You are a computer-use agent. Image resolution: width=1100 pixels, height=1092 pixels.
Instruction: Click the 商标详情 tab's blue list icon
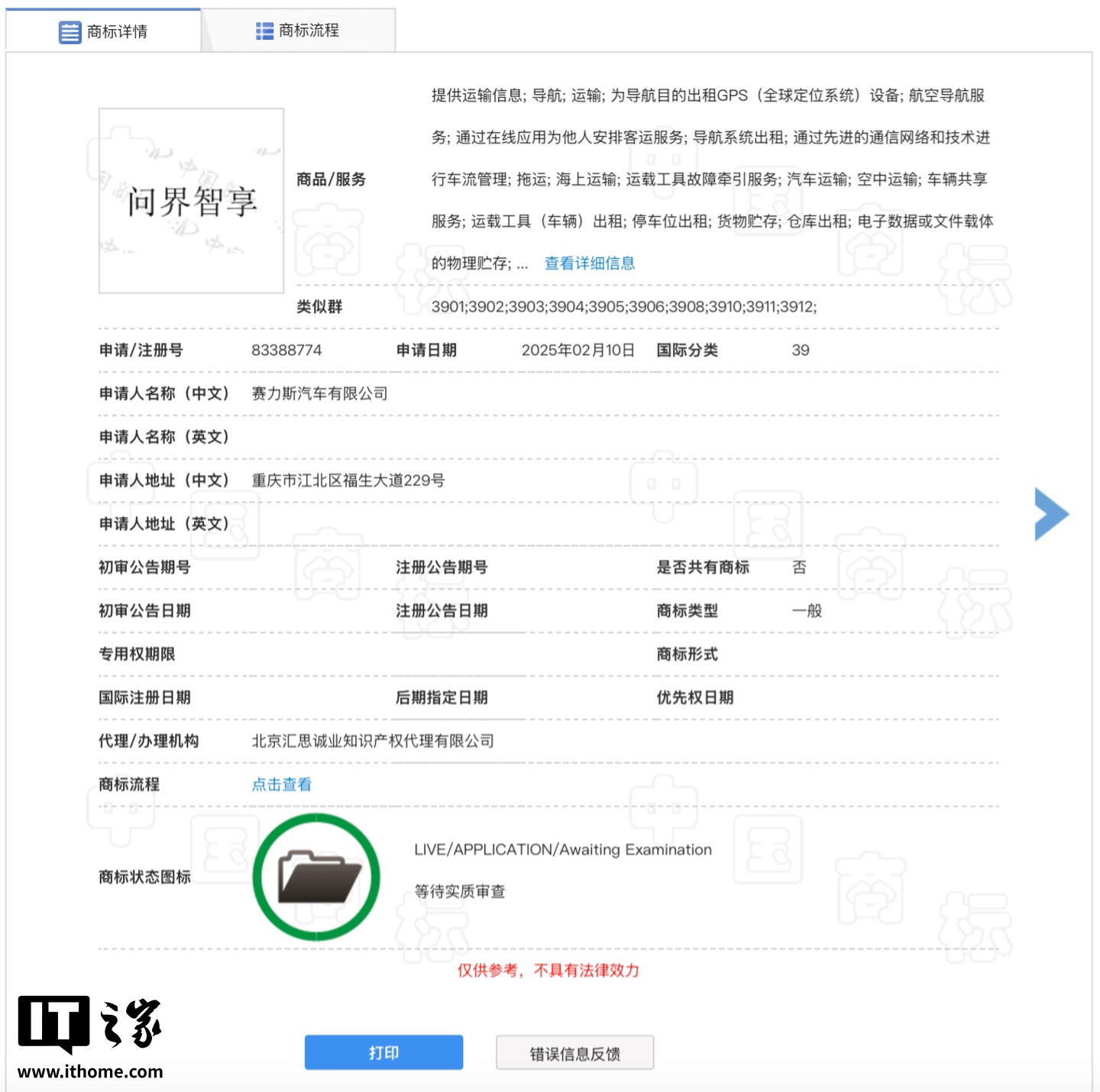tap(70, 32)
